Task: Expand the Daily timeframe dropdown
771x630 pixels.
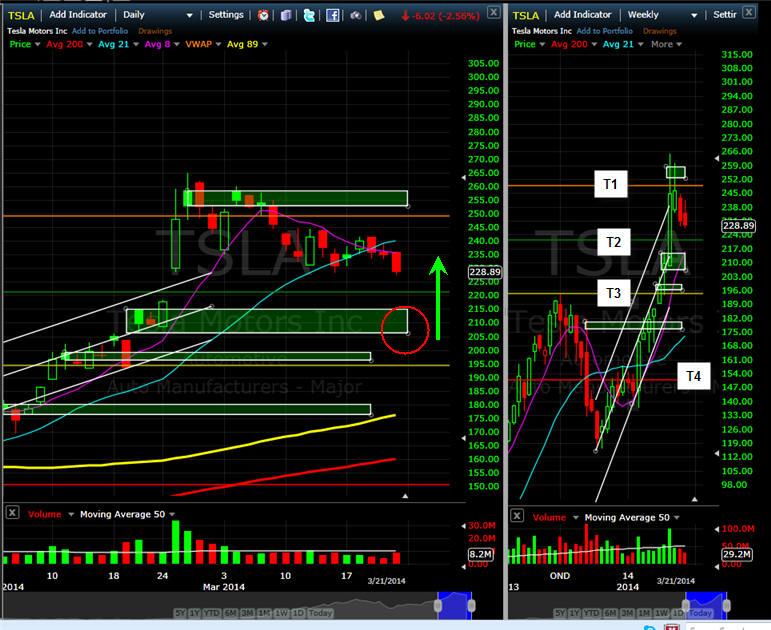Action: (x=189, y=16)
